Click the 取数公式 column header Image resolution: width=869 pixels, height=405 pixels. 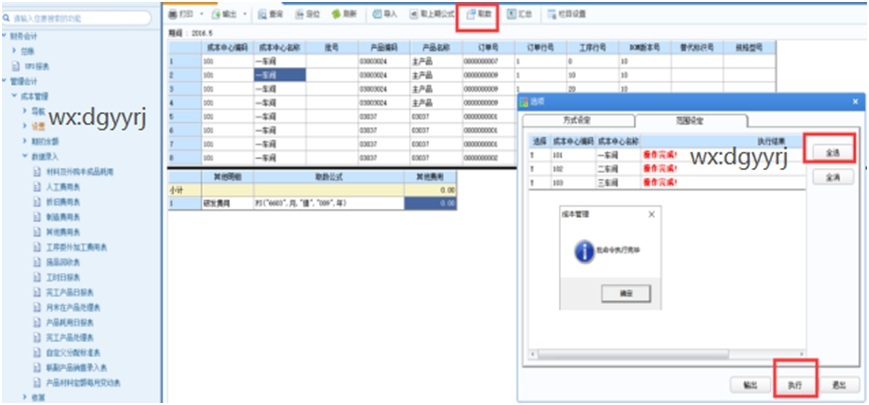pyautogui.click(x=329, y=177)
